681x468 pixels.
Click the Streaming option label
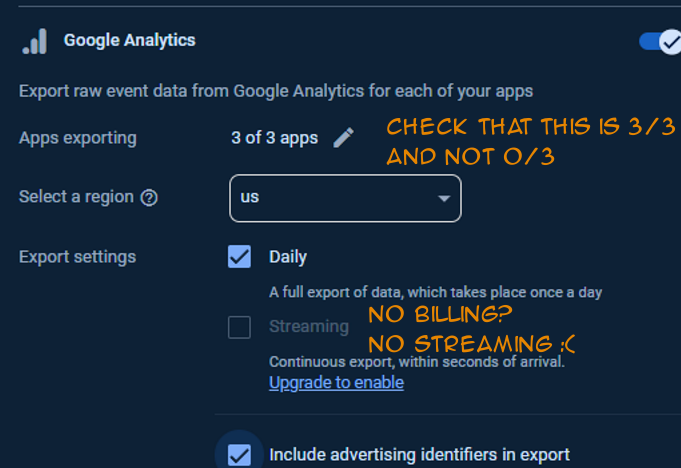tap(309, 326)
